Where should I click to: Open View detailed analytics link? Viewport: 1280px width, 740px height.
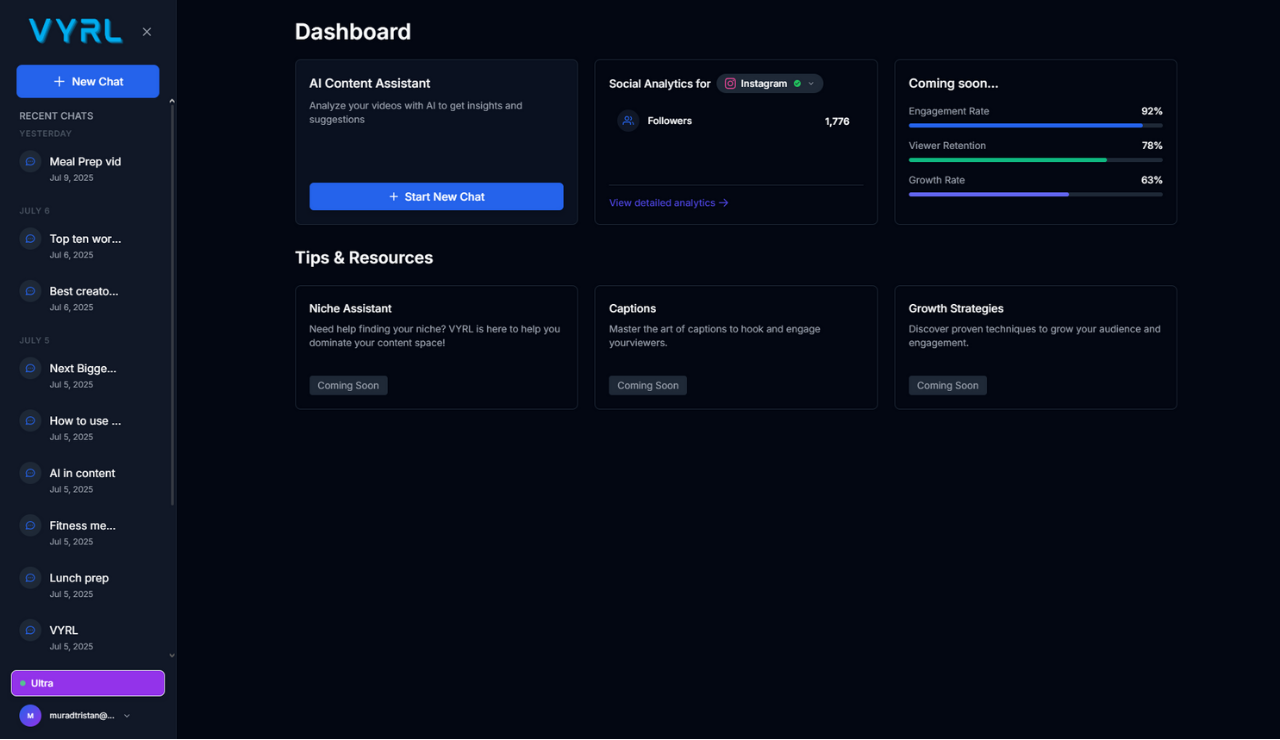pos(669,203)
